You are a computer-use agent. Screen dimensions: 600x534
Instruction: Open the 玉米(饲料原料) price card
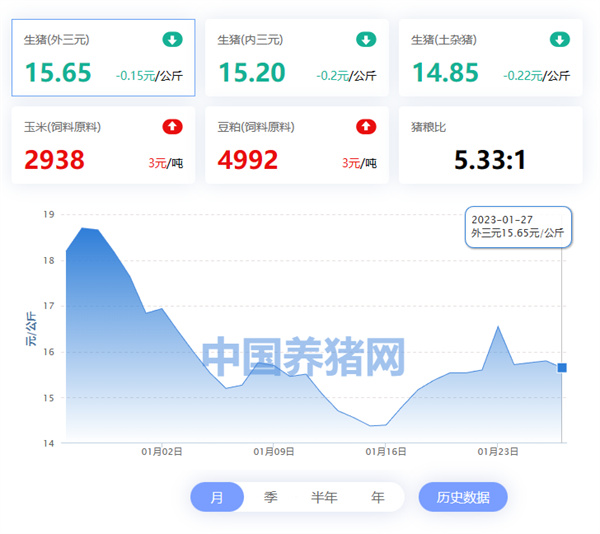point(103,145)
